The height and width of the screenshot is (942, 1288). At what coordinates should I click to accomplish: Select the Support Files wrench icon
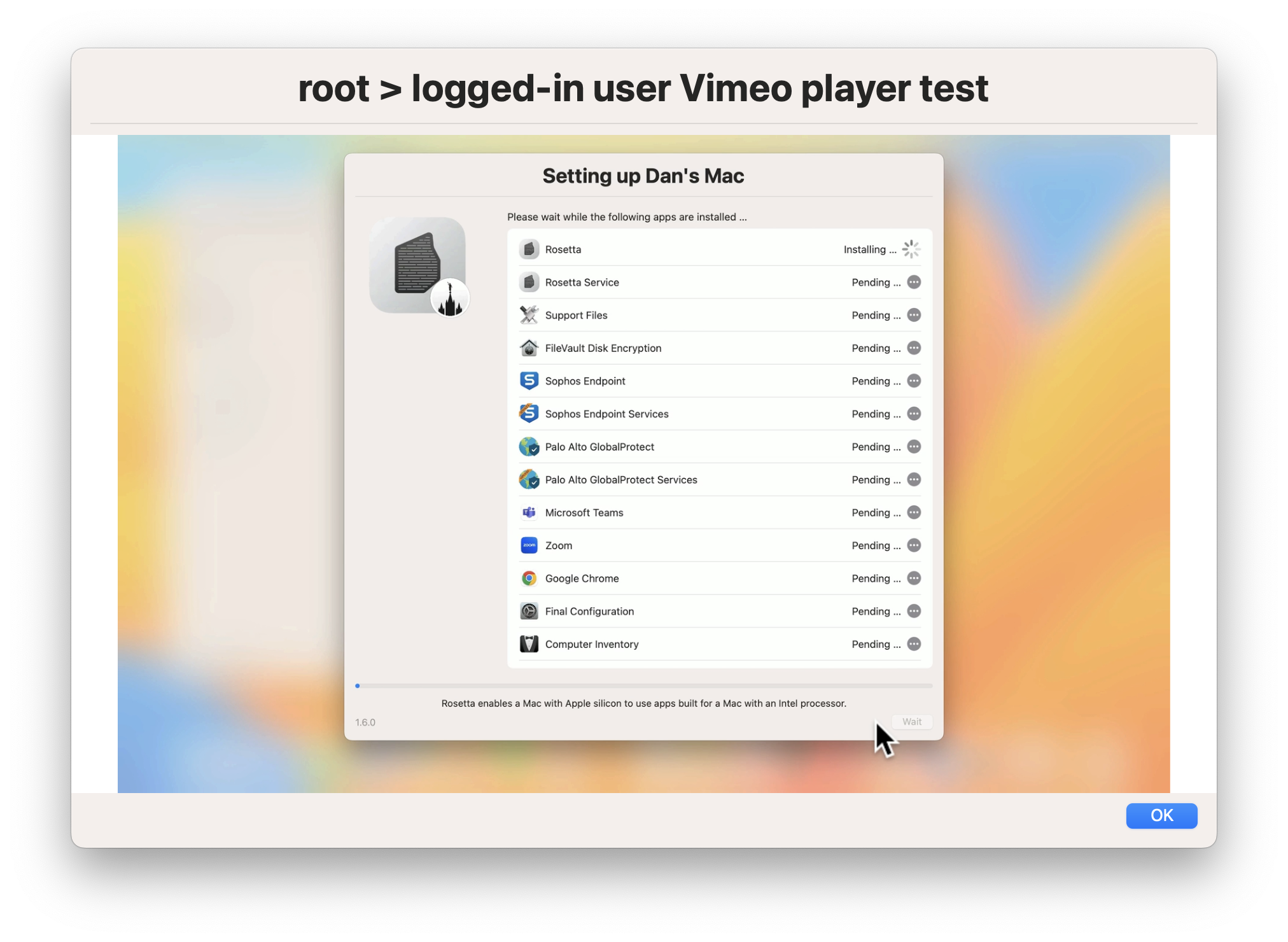[x=529, y=315]
